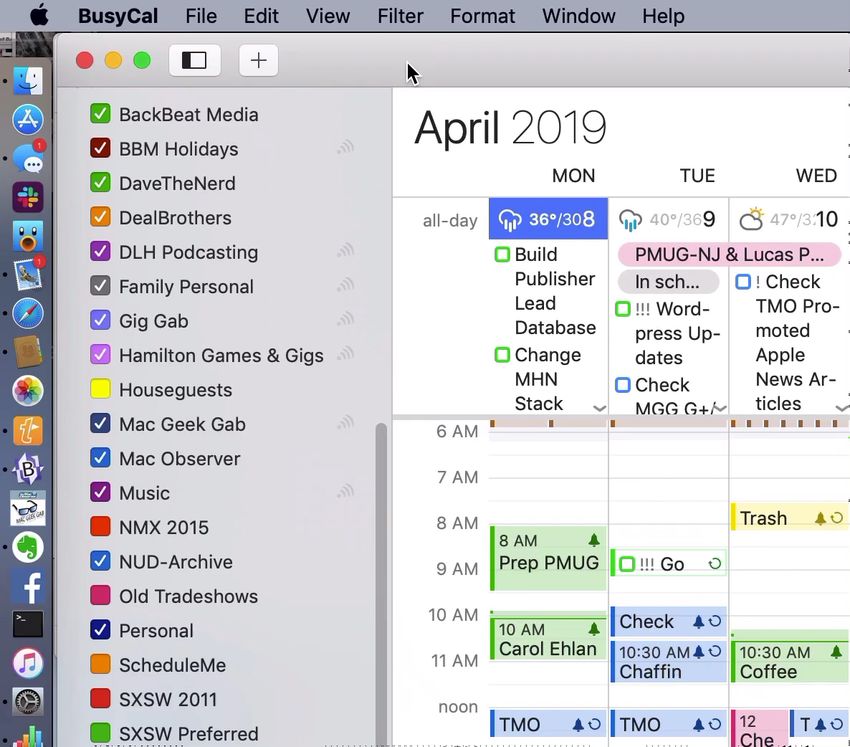Click the alarm bell on the Trash event
Viewport: 850px width, 747px height.
(x=820, y=518)
